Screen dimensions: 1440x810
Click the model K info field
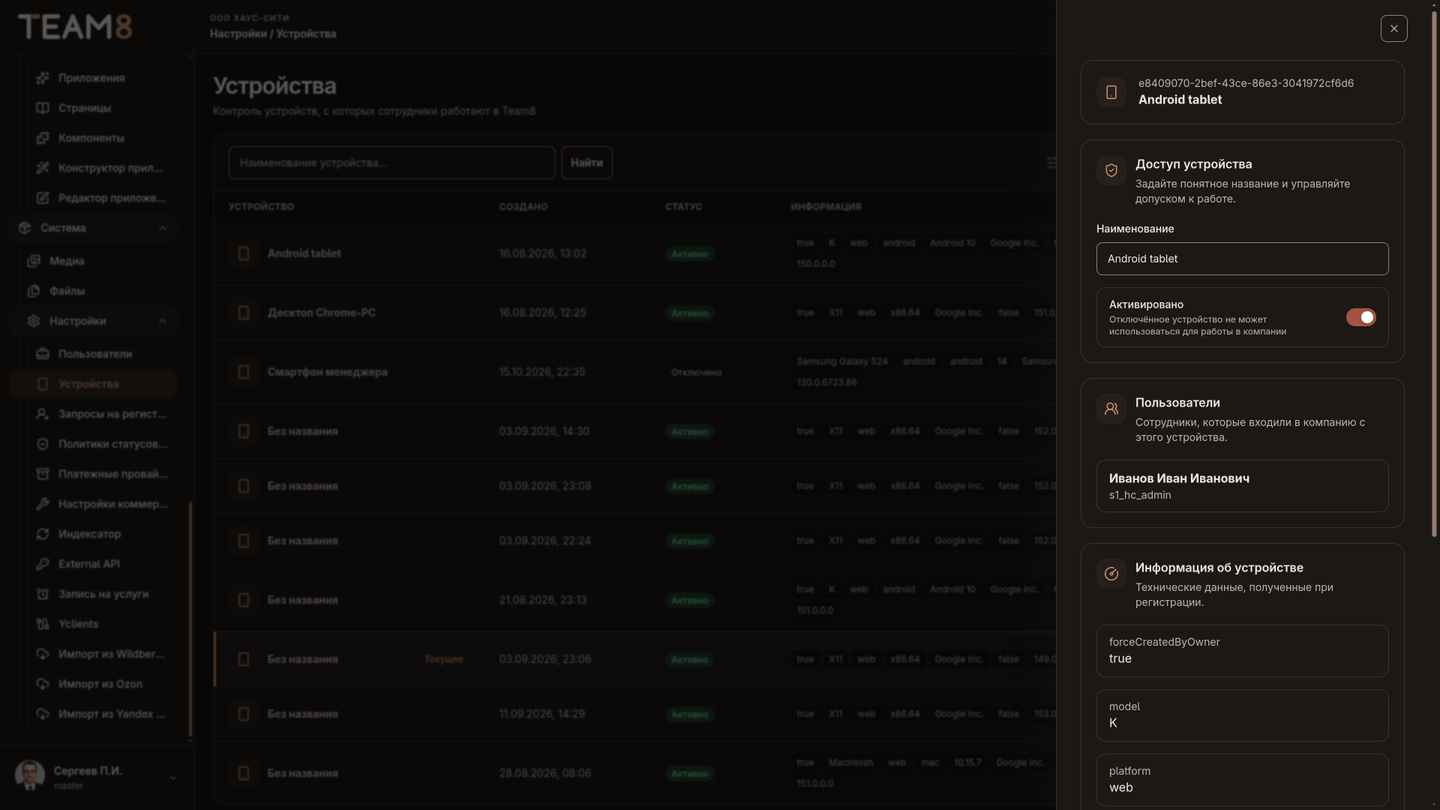[1242, 715]
